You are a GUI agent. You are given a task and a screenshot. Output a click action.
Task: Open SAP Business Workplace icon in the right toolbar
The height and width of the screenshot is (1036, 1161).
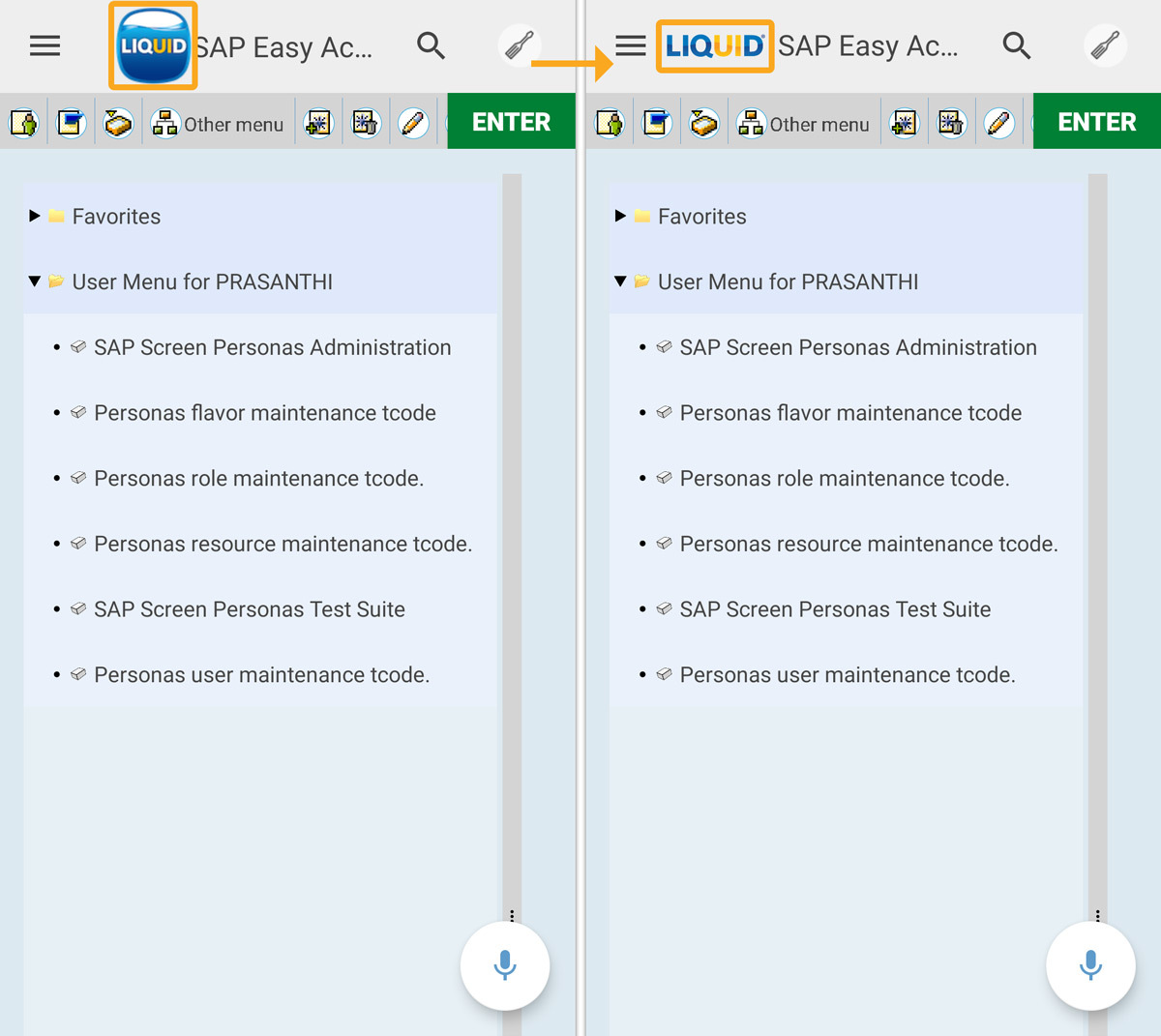[x=703, y=124]
